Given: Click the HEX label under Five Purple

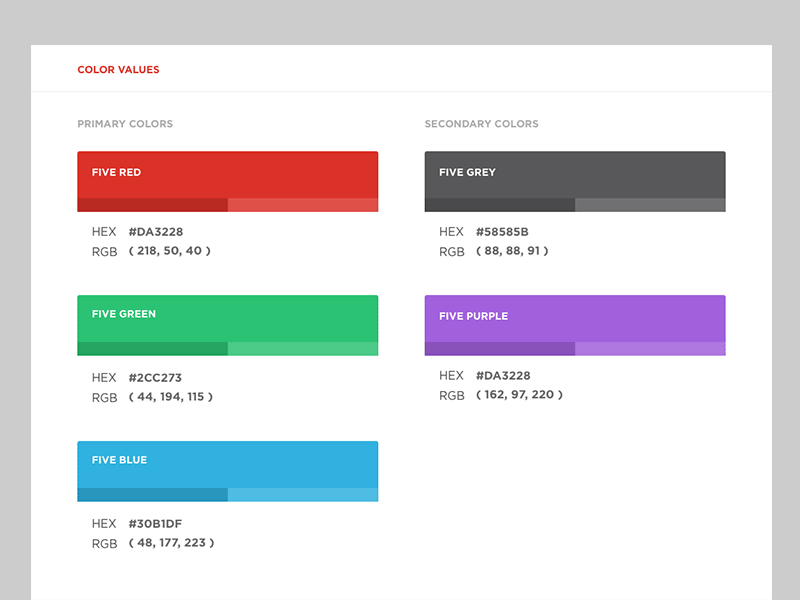Looking at the screenshot, I should tap(452, 376).
